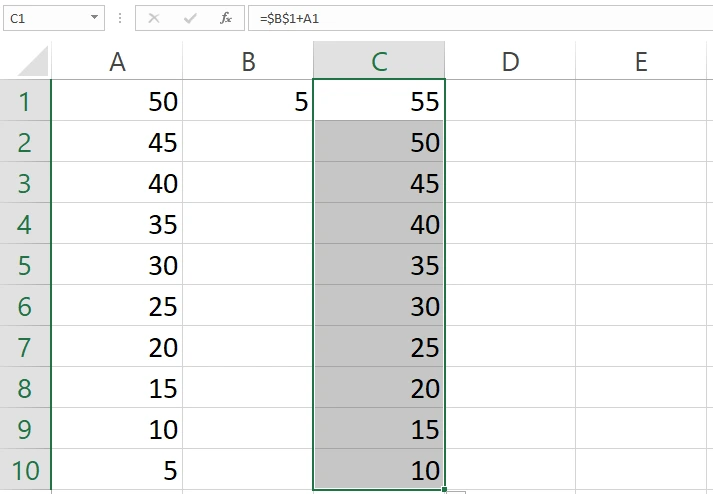Click the Select All corner triangle
The image size is (713, 494).
33,61
